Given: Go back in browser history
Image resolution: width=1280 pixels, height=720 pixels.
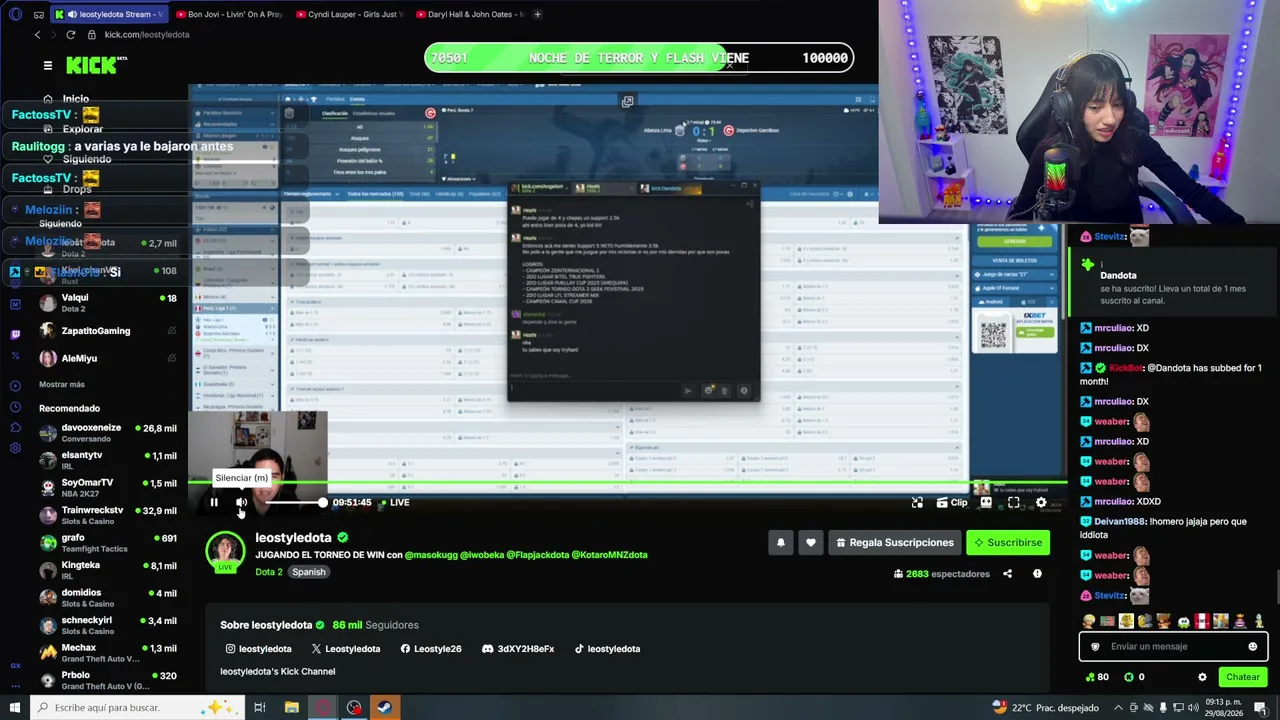Looking at the screenshot, I should tap(38, 35).
